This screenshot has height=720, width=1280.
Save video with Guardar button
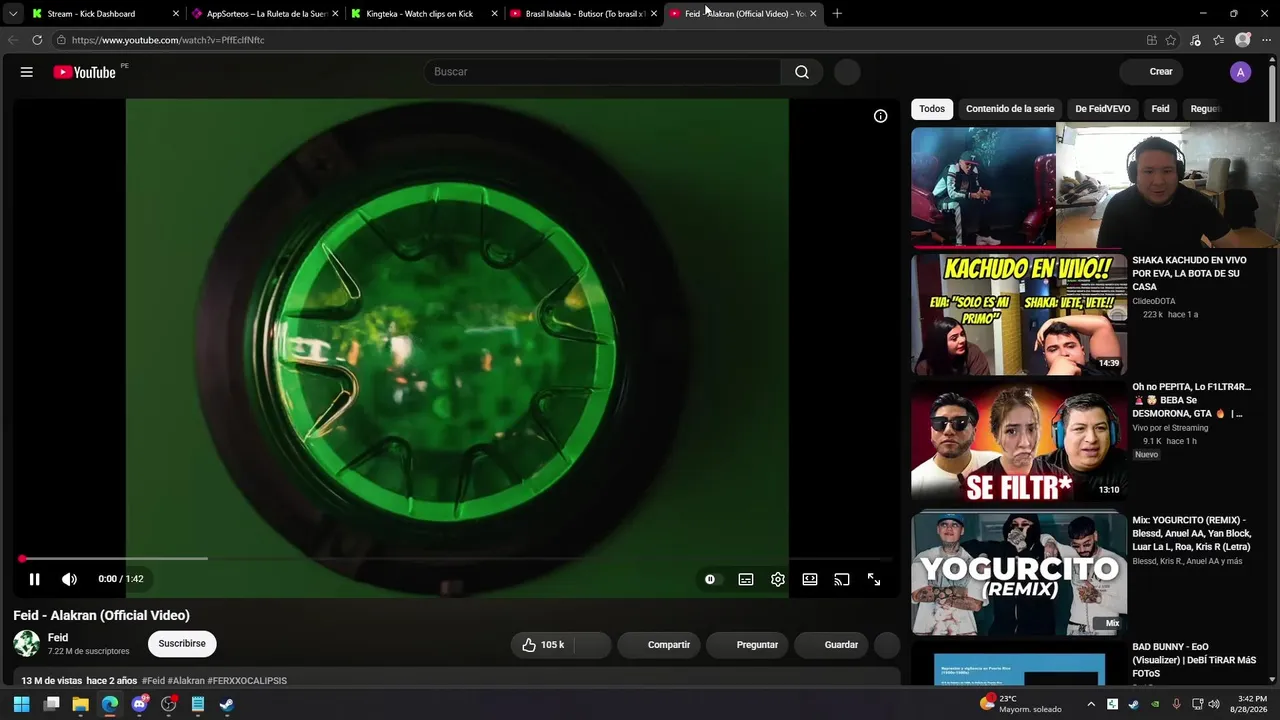tap(833, 645)
